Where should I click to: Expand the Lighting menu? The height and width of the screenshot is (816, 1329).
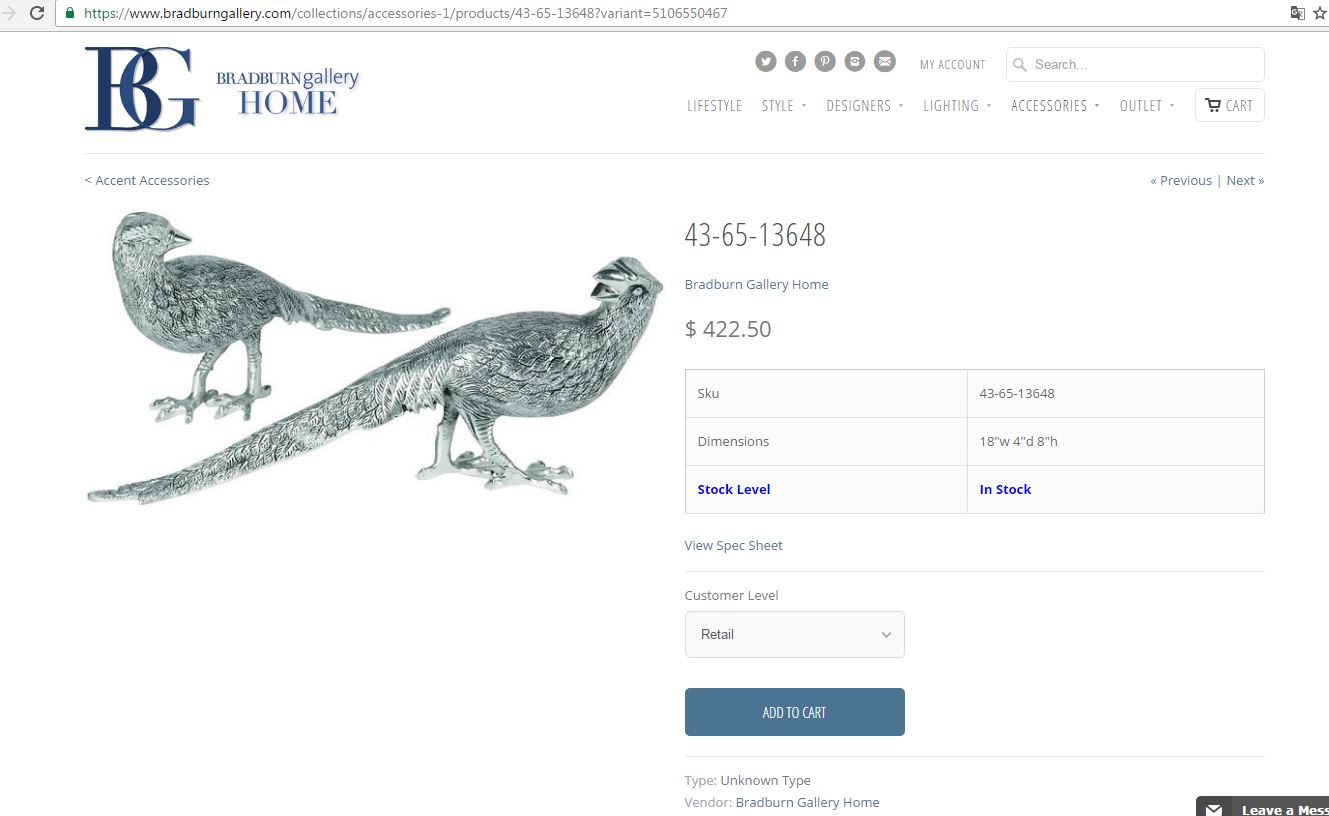[x=957, y=105]
